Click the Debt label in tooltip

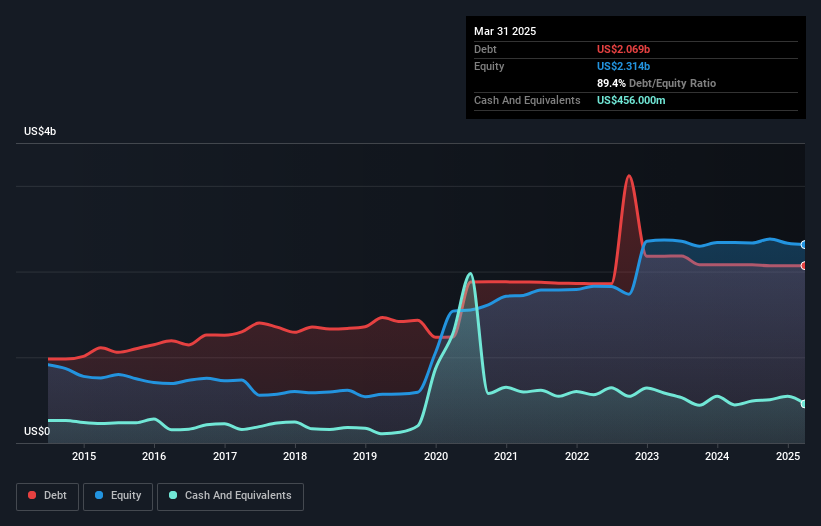coord(485,49)
